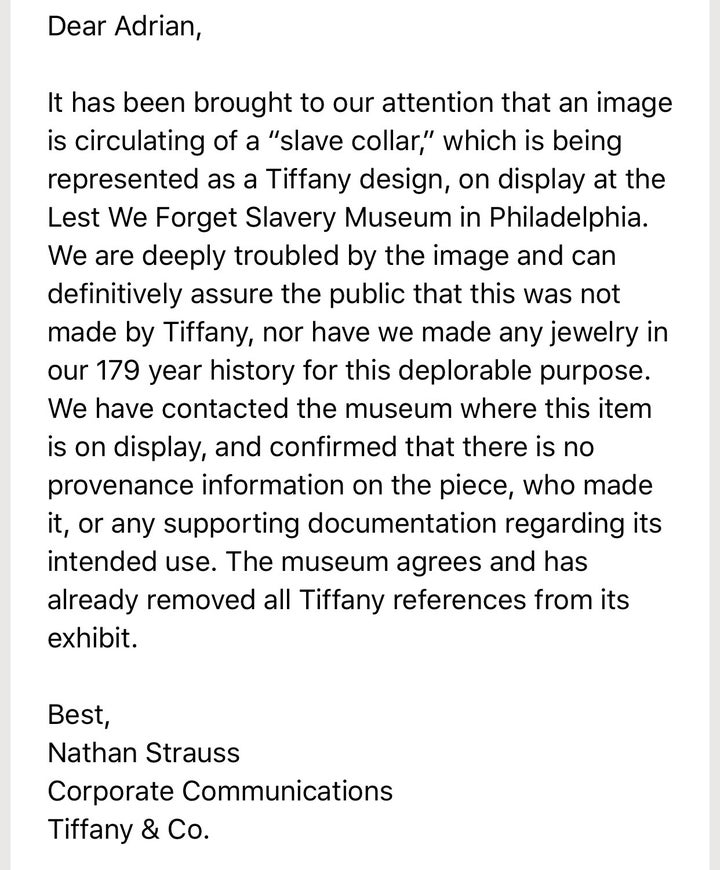Screen dimensions: 720x870
Task: Click the phrase "slave collar" in quotes
Action: (x=352, y=141)
